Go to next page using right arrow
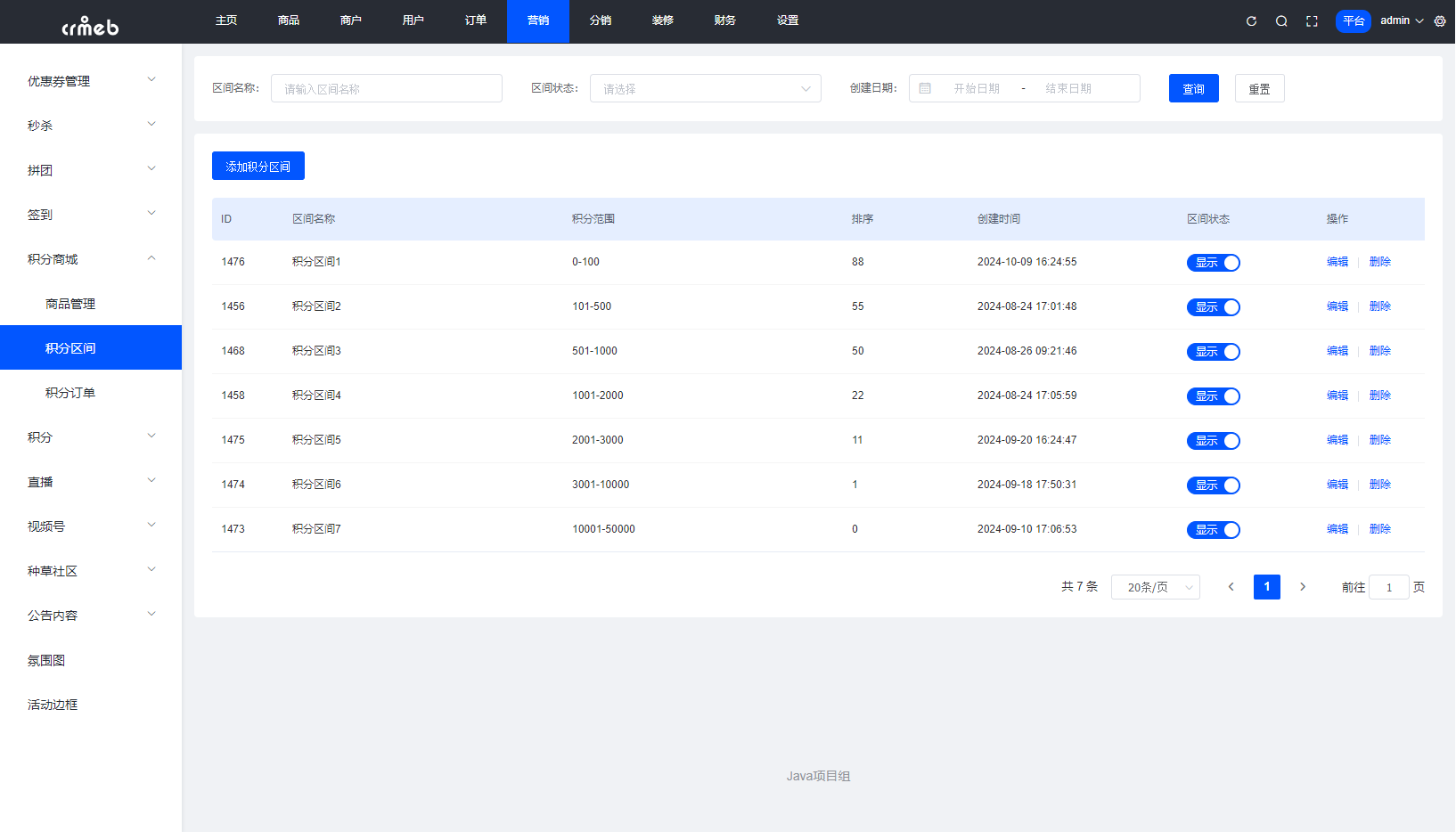The width and height of the screenshot is (1456, 832). [x=1303, y=587]
